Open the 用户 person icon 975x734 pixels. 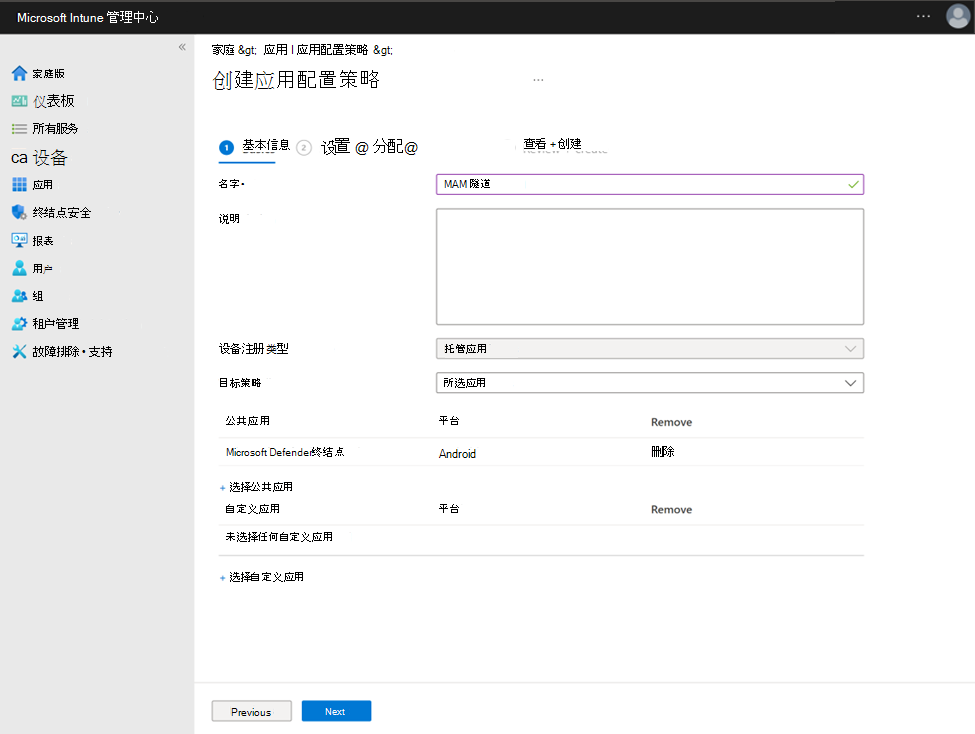point(19,268)
